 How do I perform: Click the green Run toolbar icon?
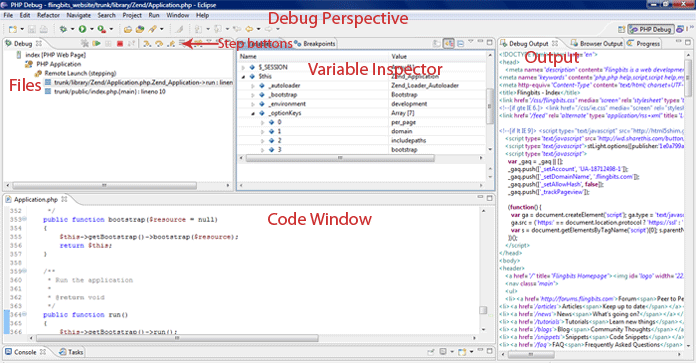pyautogui.click(x=83, y=29)
